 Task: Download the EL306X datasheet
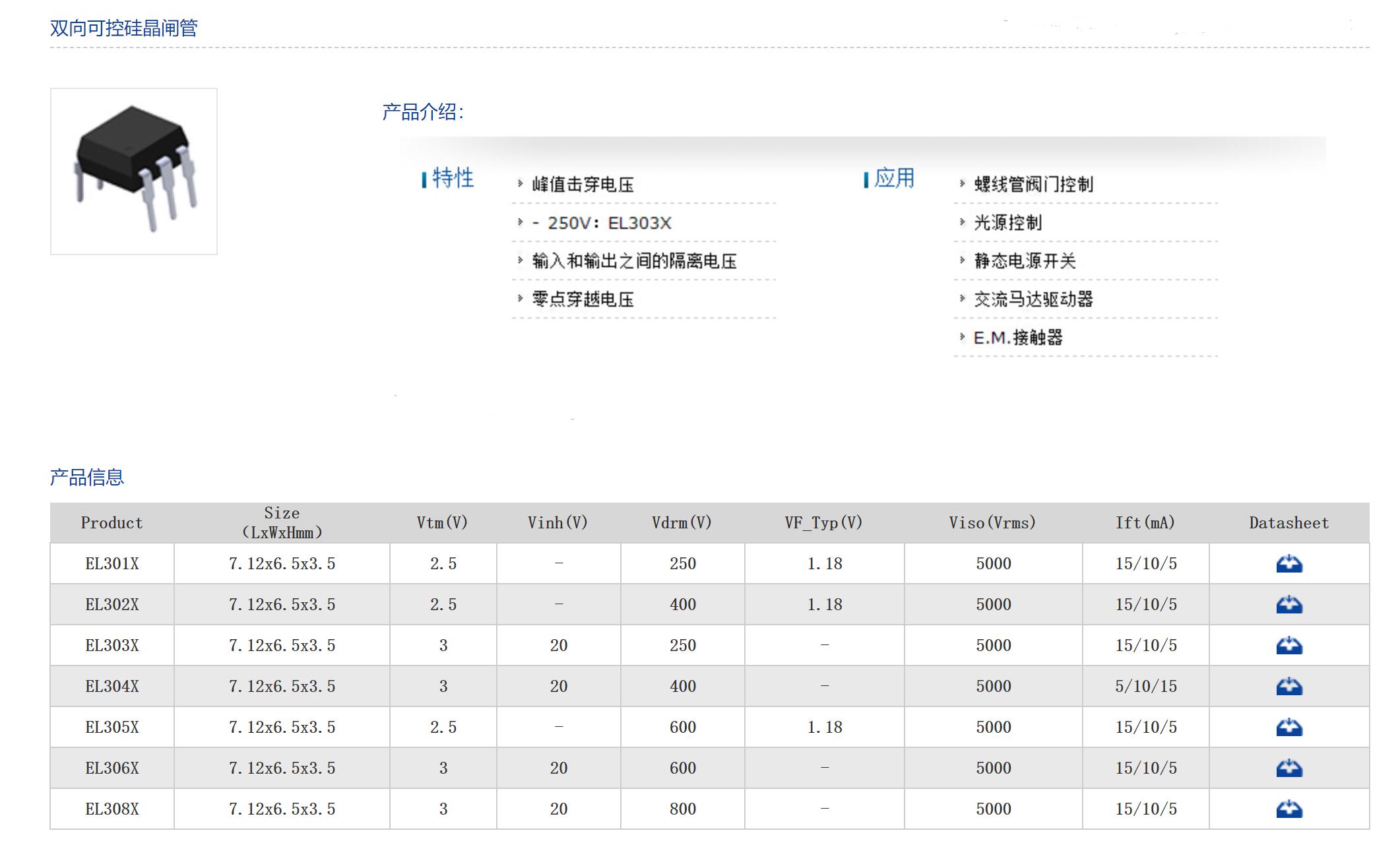click(x=1289, y=768)
